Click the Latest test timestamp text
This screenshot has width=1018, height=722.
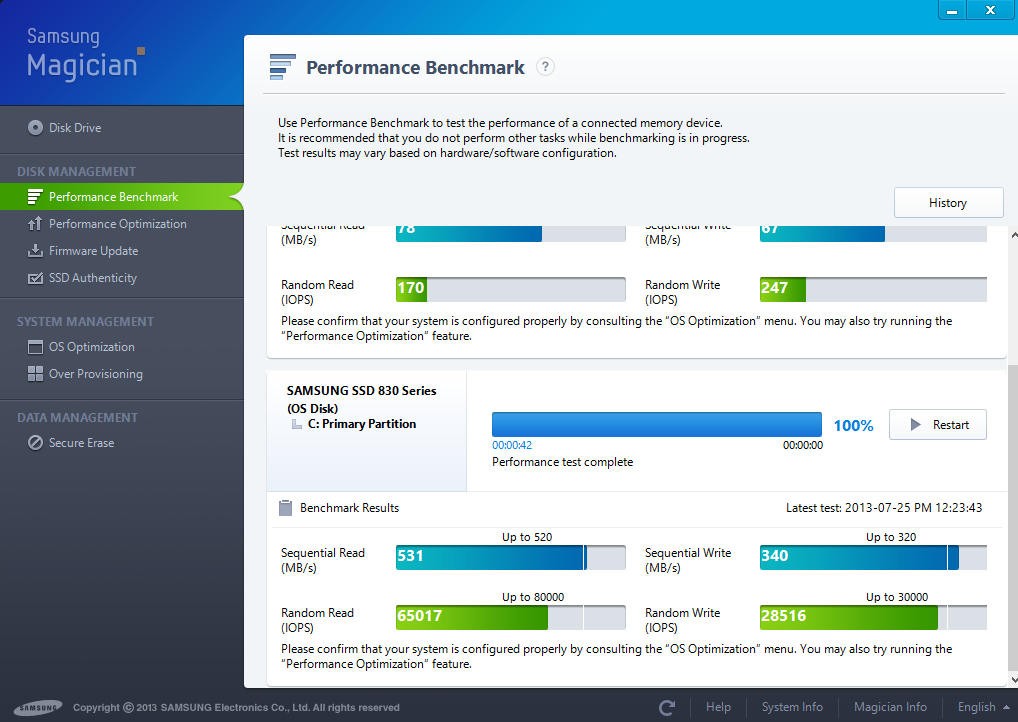coord(884,508)
